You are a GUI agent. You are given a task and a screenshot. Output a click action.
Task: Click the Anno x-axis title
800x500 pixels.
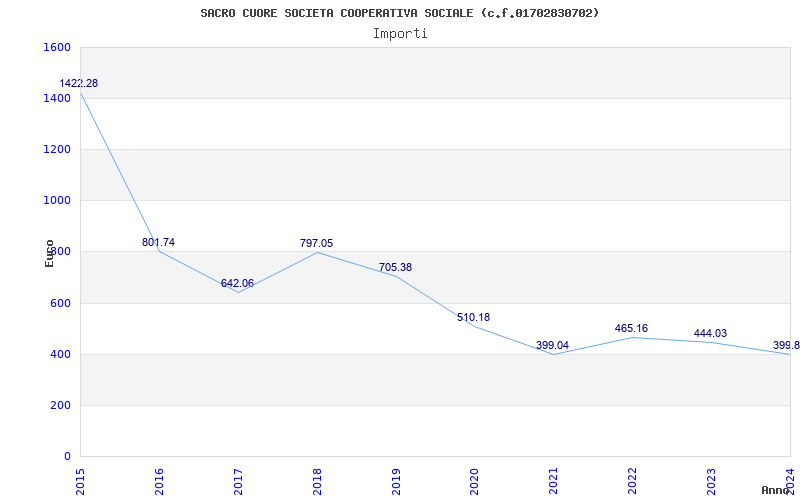pyautogui.click(x=775, y=490)
